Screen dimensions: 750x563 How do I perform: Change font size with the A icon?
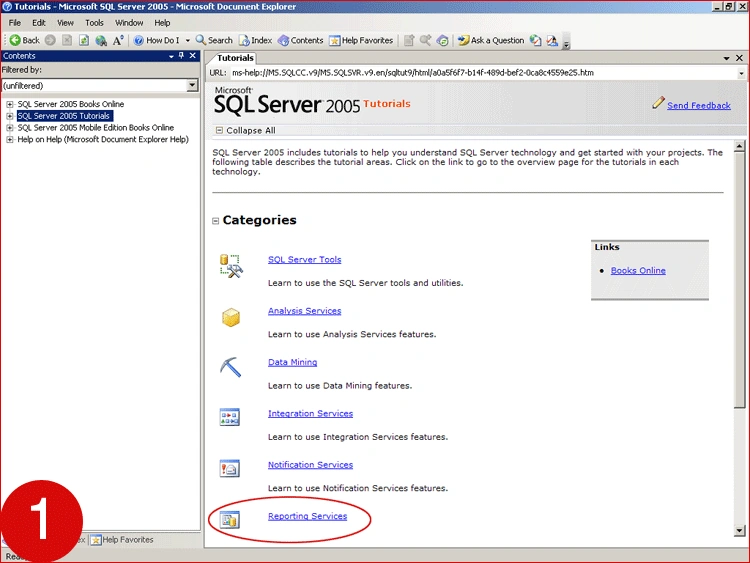(118, 41)
